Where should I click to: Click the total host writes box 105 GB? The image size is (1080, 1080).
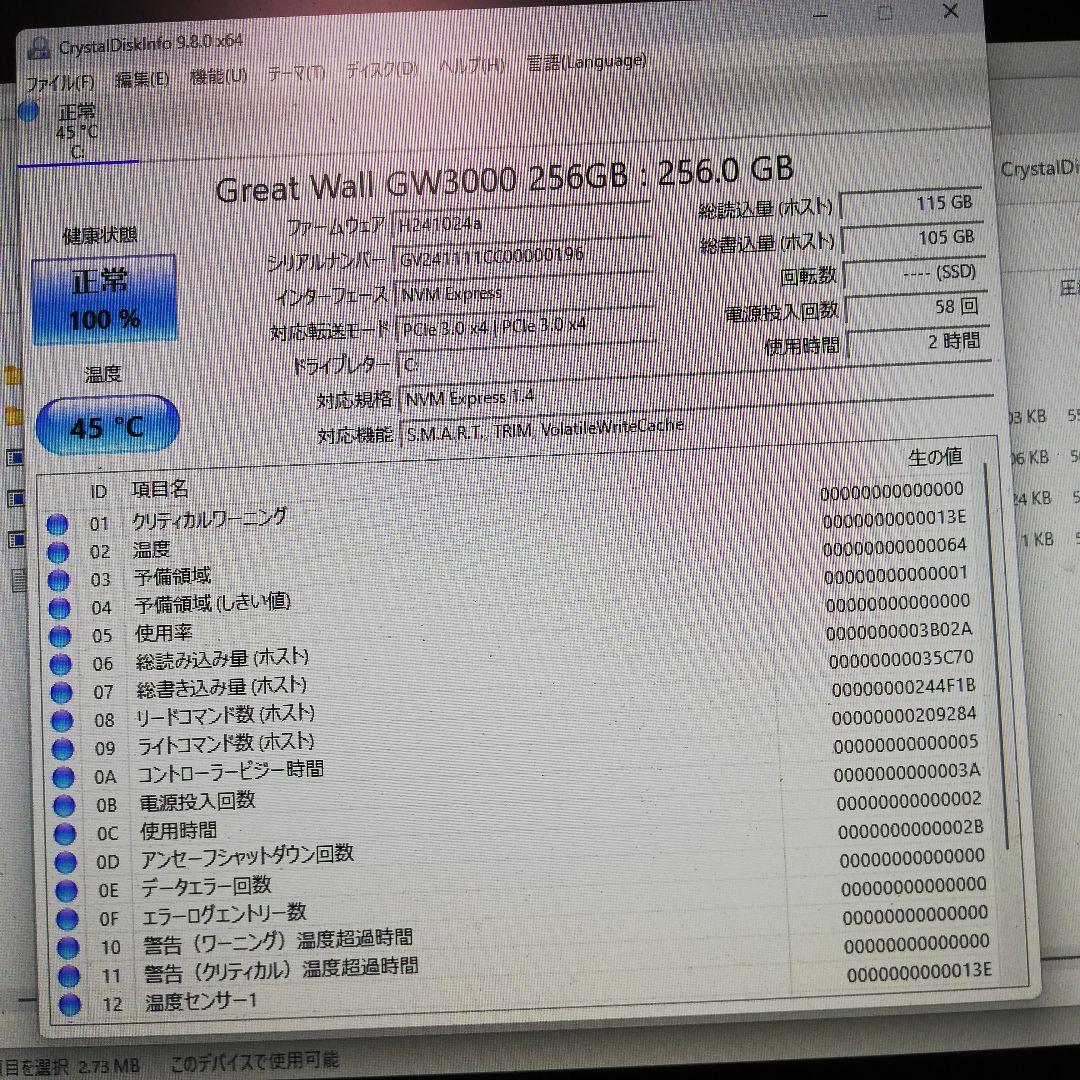click(x=913, y=238)
